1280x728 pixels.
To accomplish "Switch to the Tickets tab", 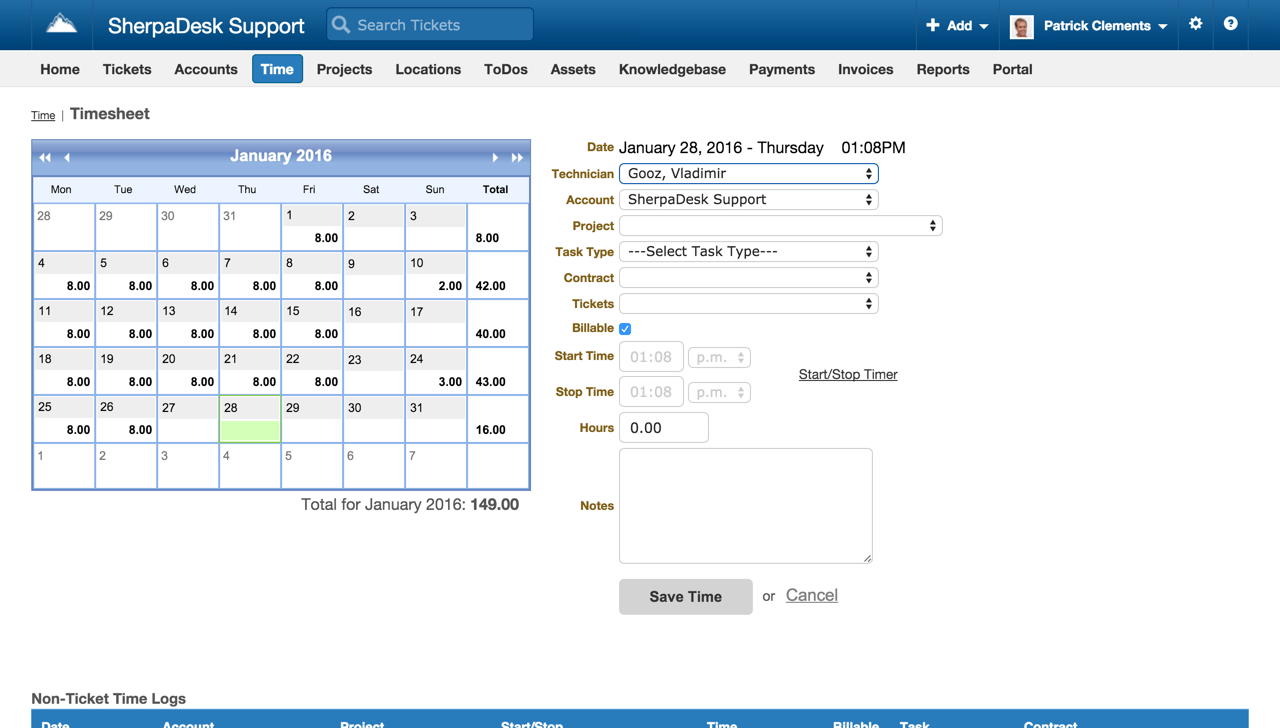I will coord(127,69).
